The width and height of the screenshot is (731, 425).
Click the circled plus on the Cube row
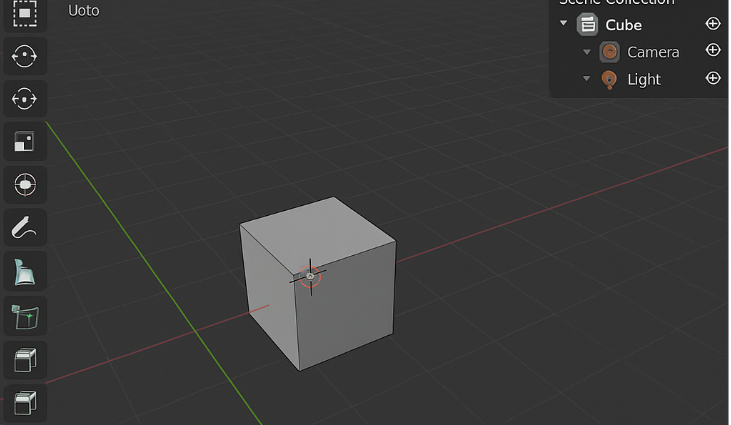(x=713, y=23)
